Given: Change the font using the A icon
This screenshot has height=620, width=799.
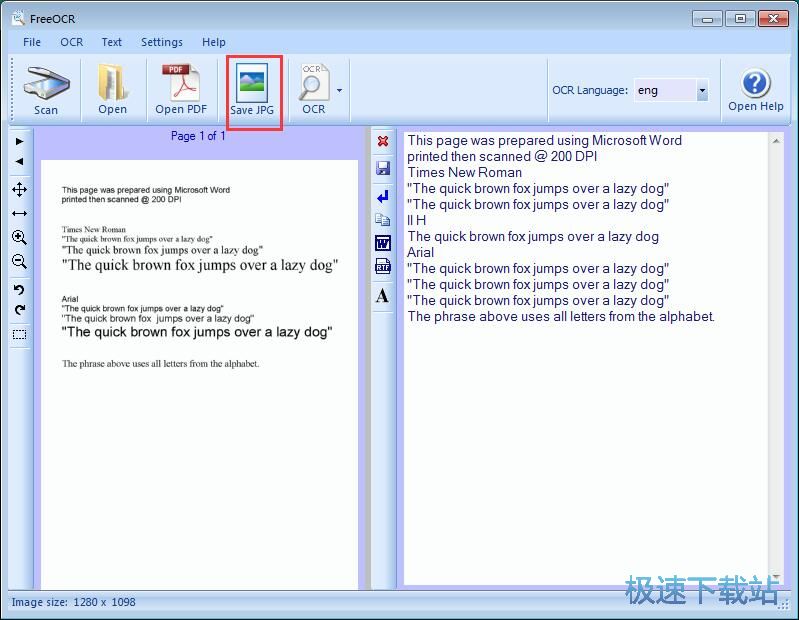Looking at the screenshot, I should 383,295.
